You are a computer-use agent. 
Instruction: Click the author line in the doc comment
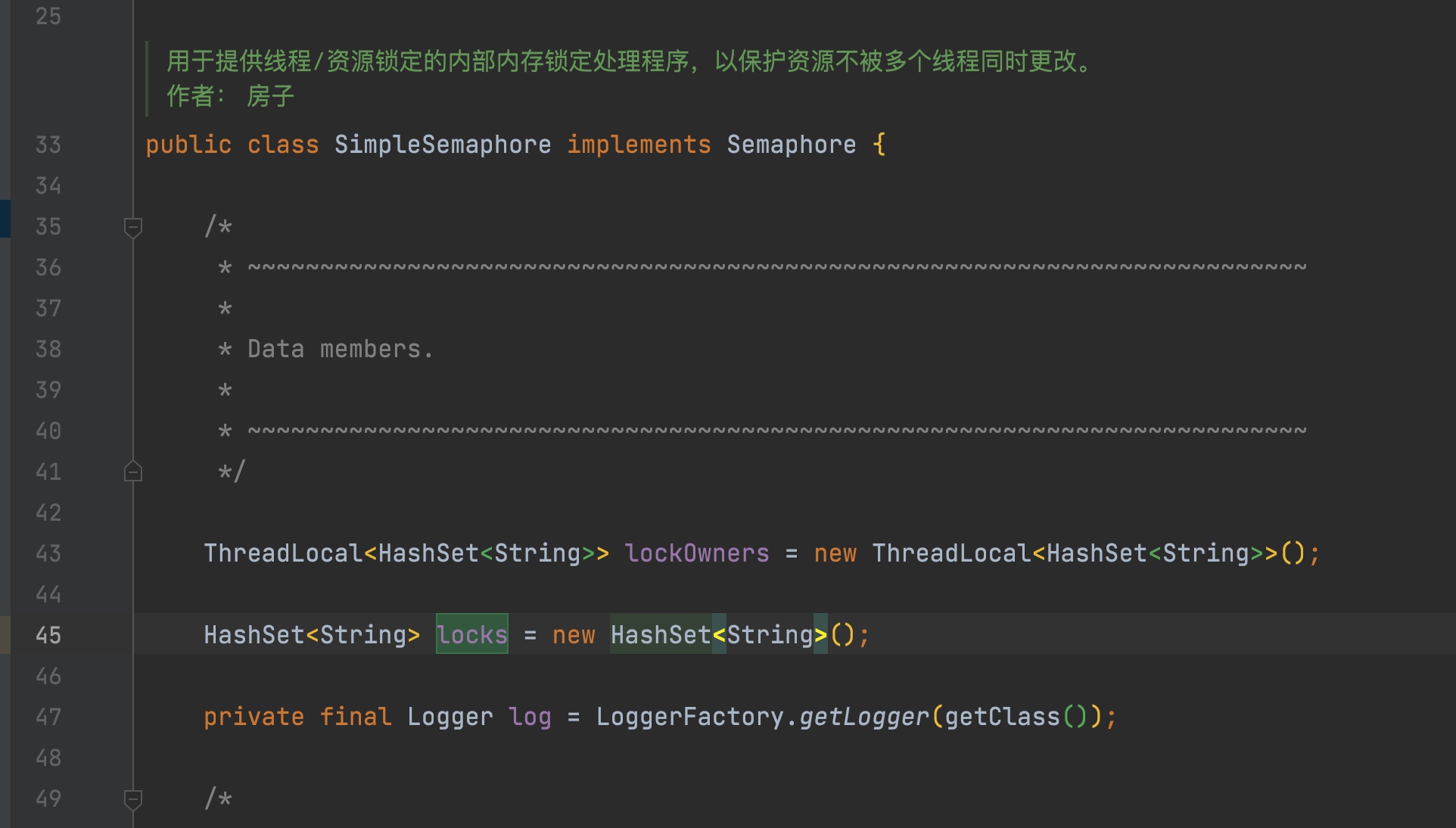230,96
